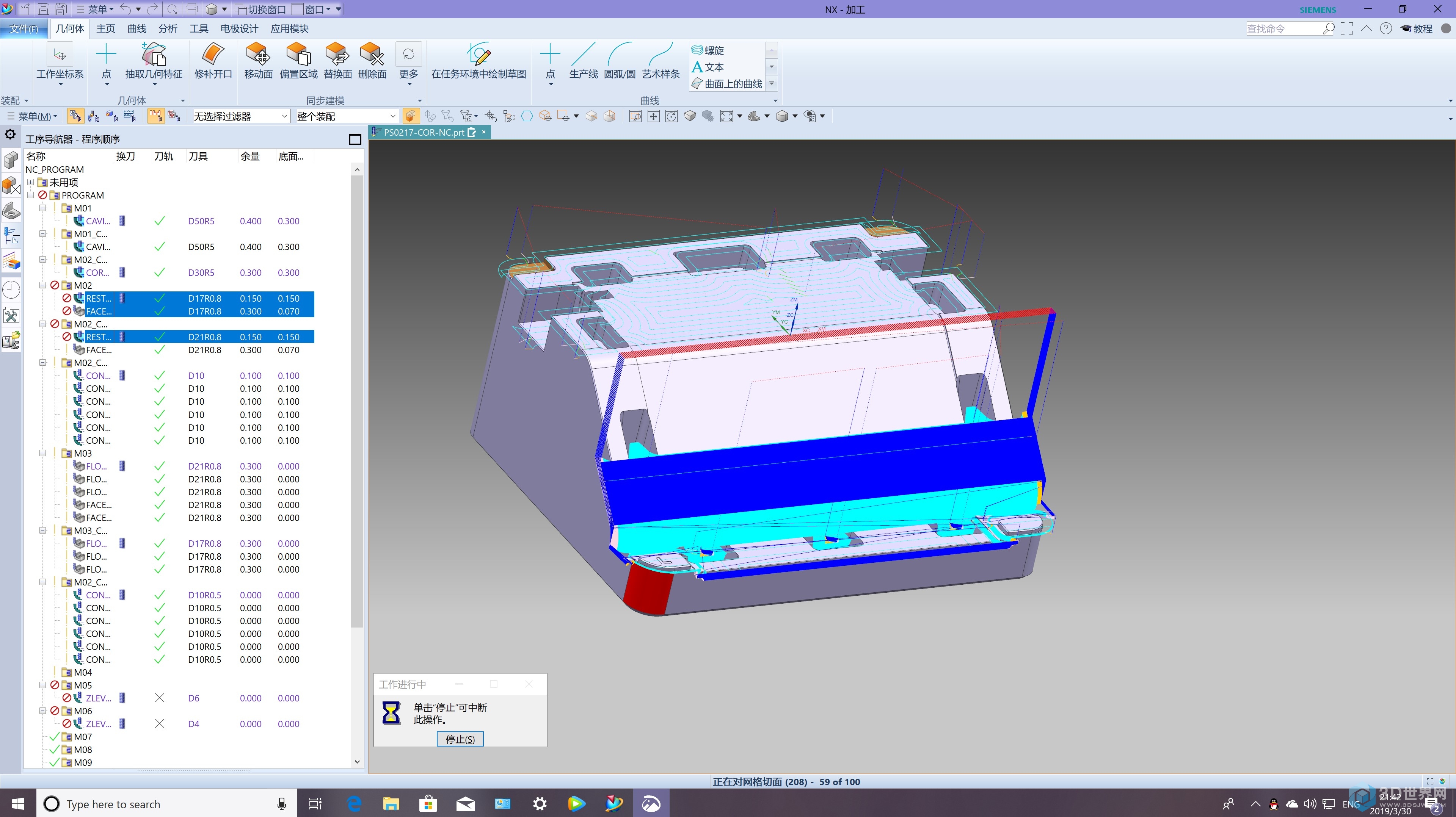
Task: Open the taskbar Settings gear
Action: [x=540, y=803]
